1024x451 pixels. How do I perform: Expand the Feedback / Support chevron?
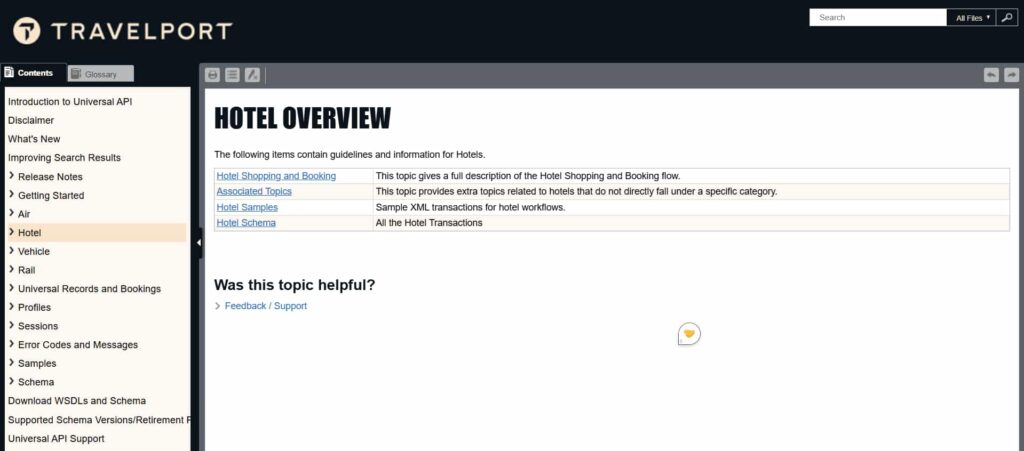pos(218,305)
